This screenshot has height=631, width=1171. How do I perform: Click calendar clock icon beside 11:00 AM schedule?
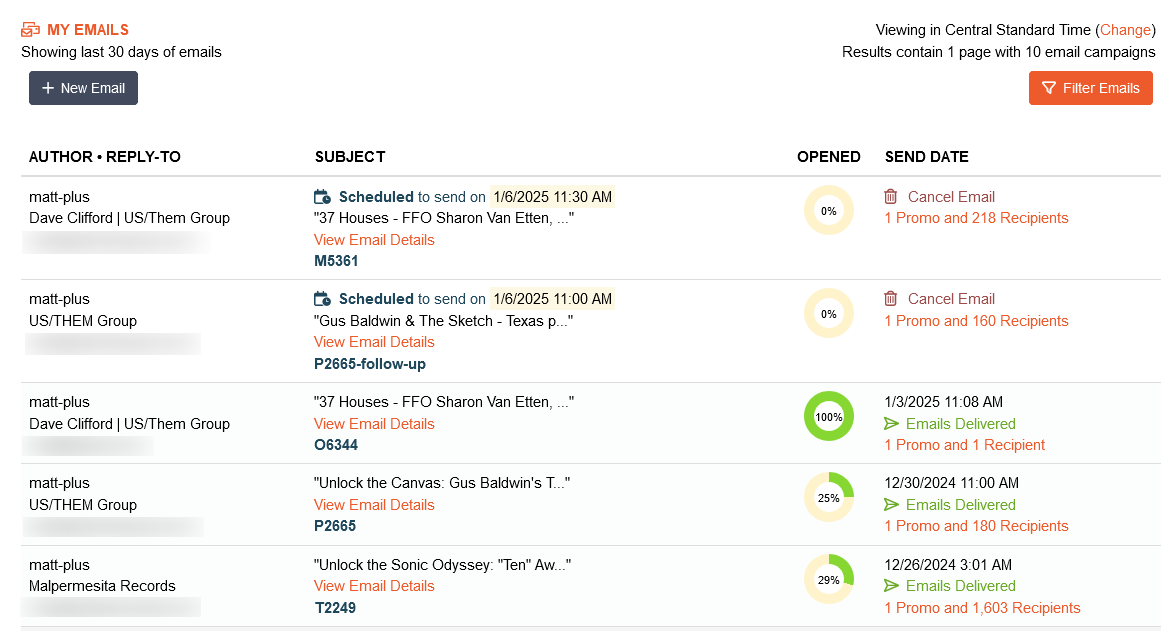pyautogui.click(x=322, y=299)
